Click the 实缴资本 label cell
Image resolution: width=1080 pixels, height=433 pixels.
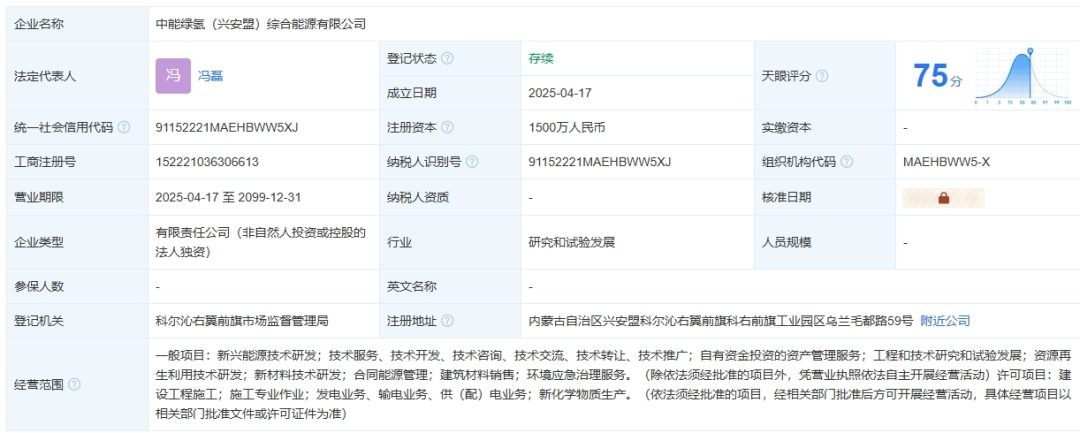pyautogui.click(x=825, y=127)
